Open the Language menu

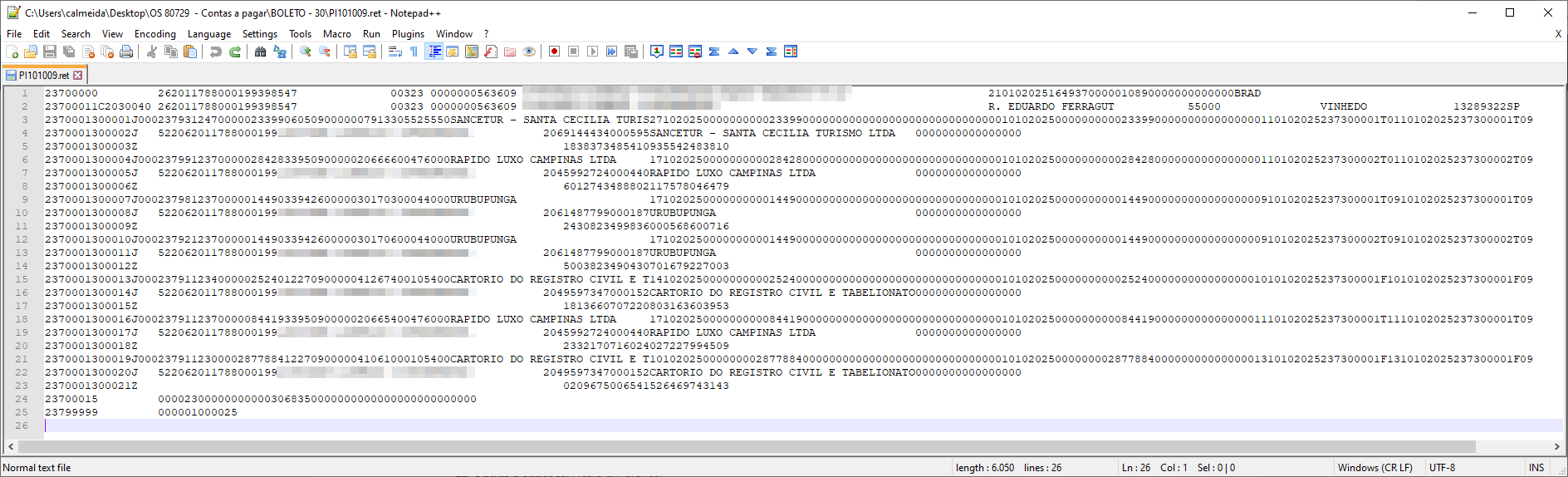pos(208,34)
